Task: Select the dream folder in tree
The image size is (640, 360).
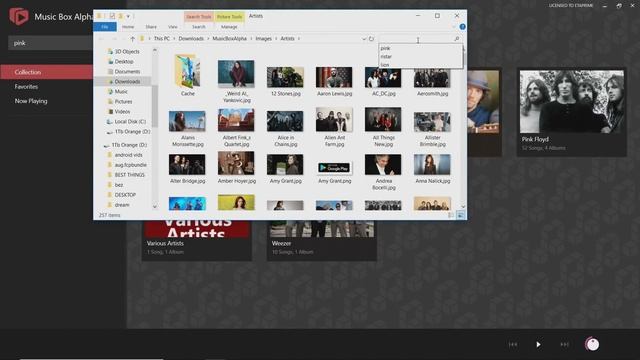Action: pos(122,205)
